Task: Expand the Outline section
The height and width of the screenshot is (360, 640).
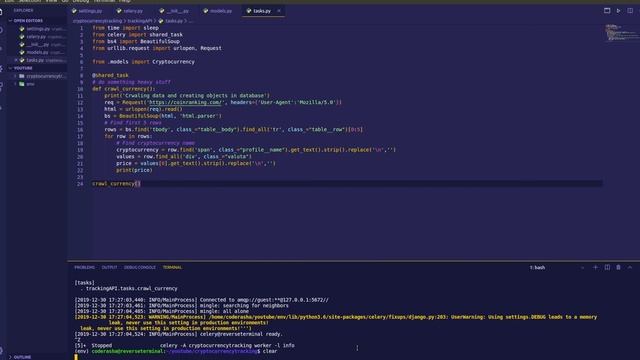Action: [22, 357]
